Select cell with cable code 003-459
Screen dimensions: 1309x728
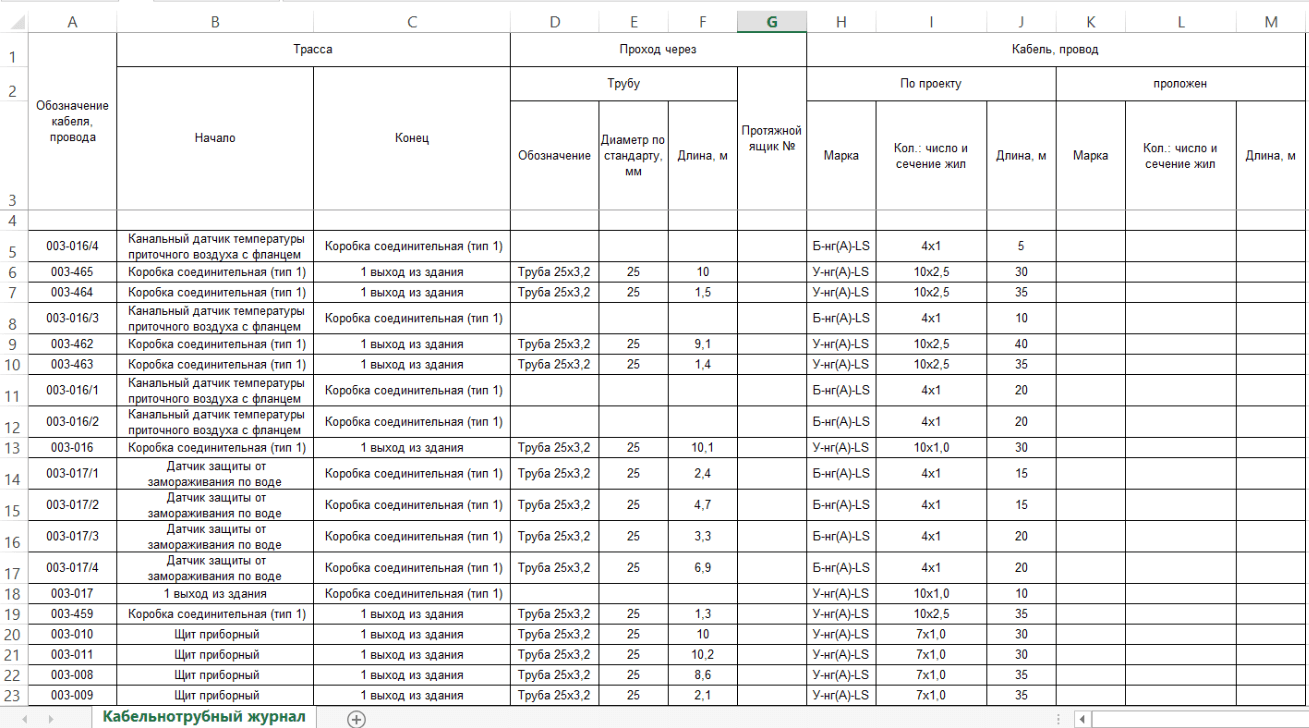72,613
